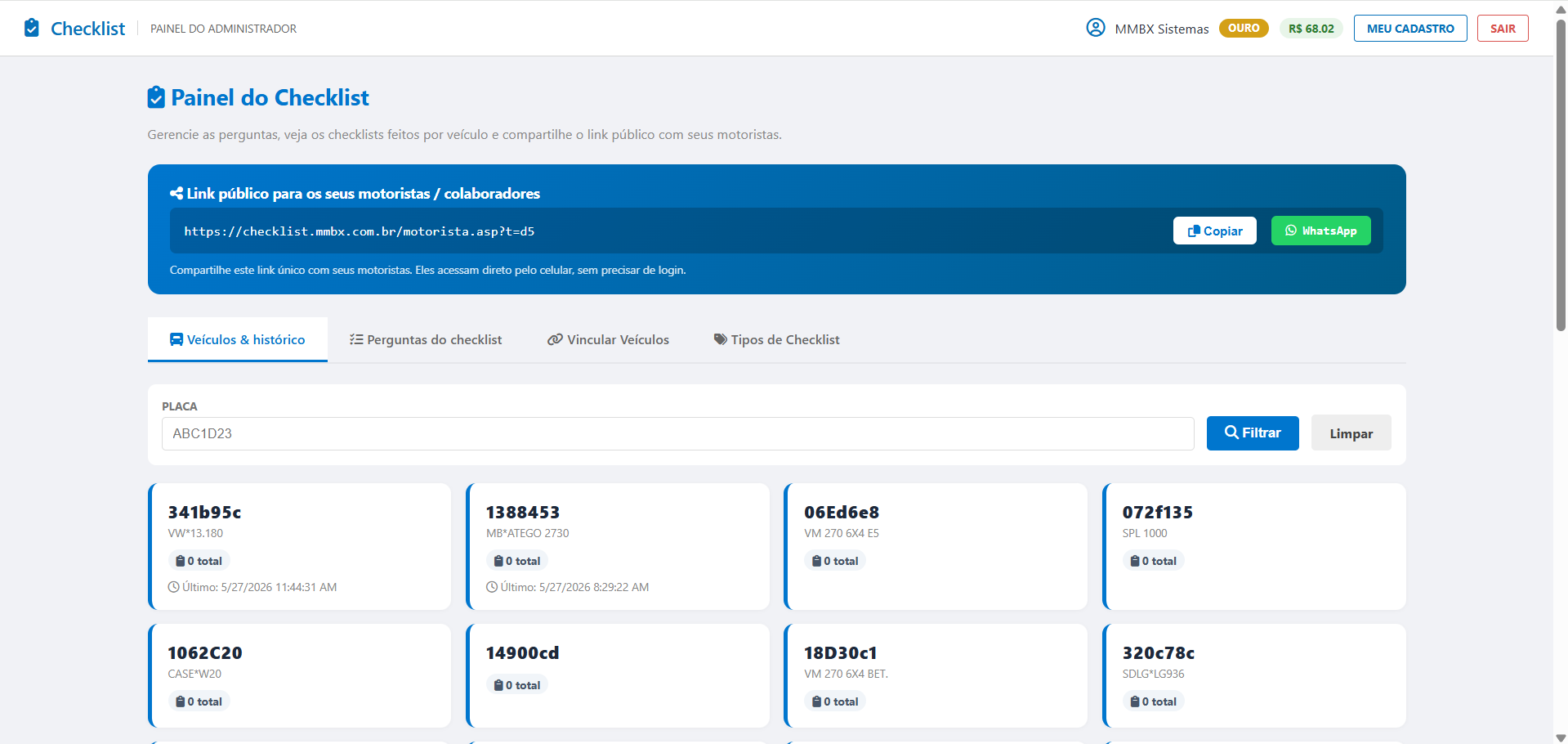Click the CASE*W20 model text
This screenshot has width=1568, height=744.
tap(194, 674)
